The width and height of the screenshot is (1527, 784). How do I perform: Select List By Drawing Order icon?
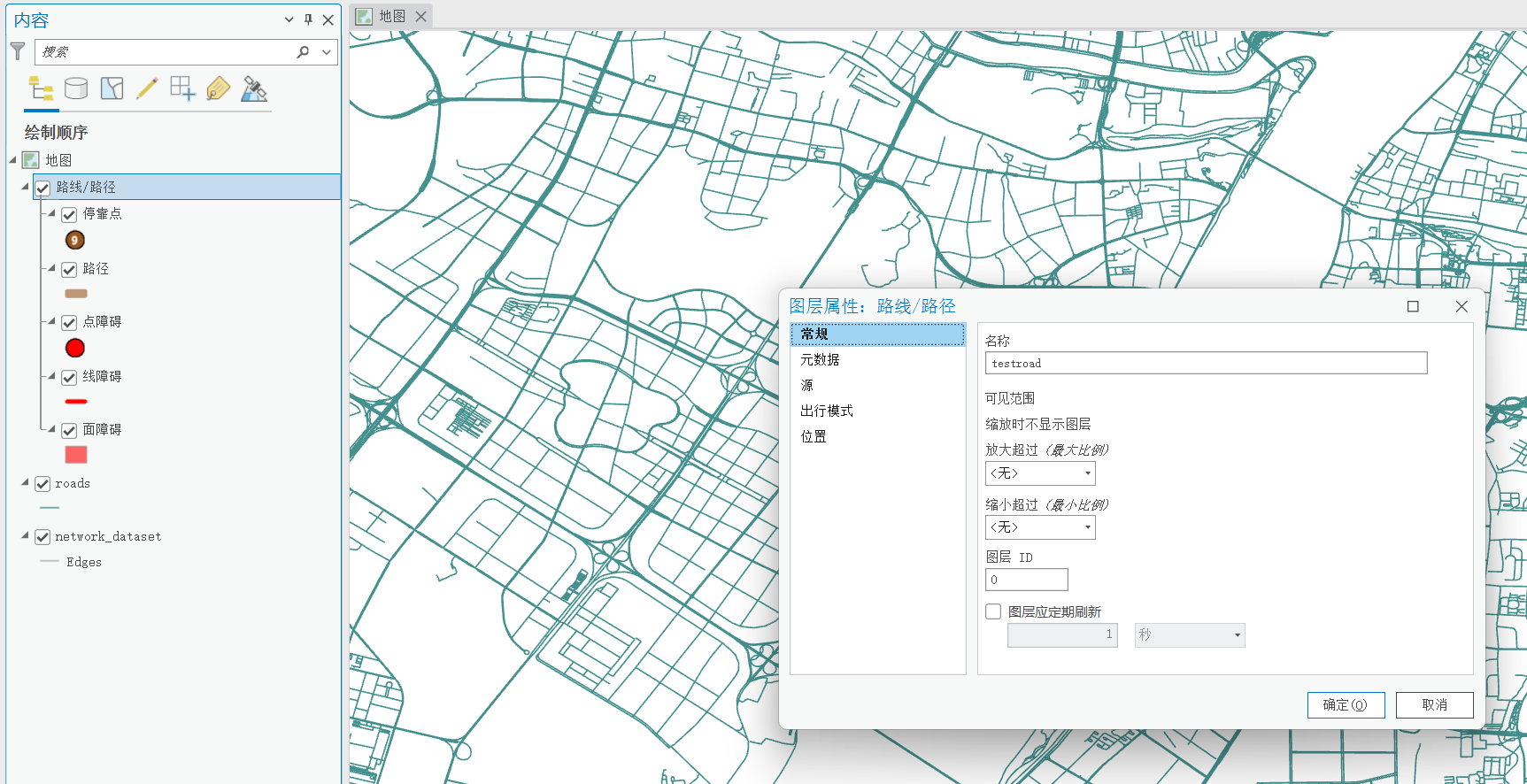pos(42,88)
